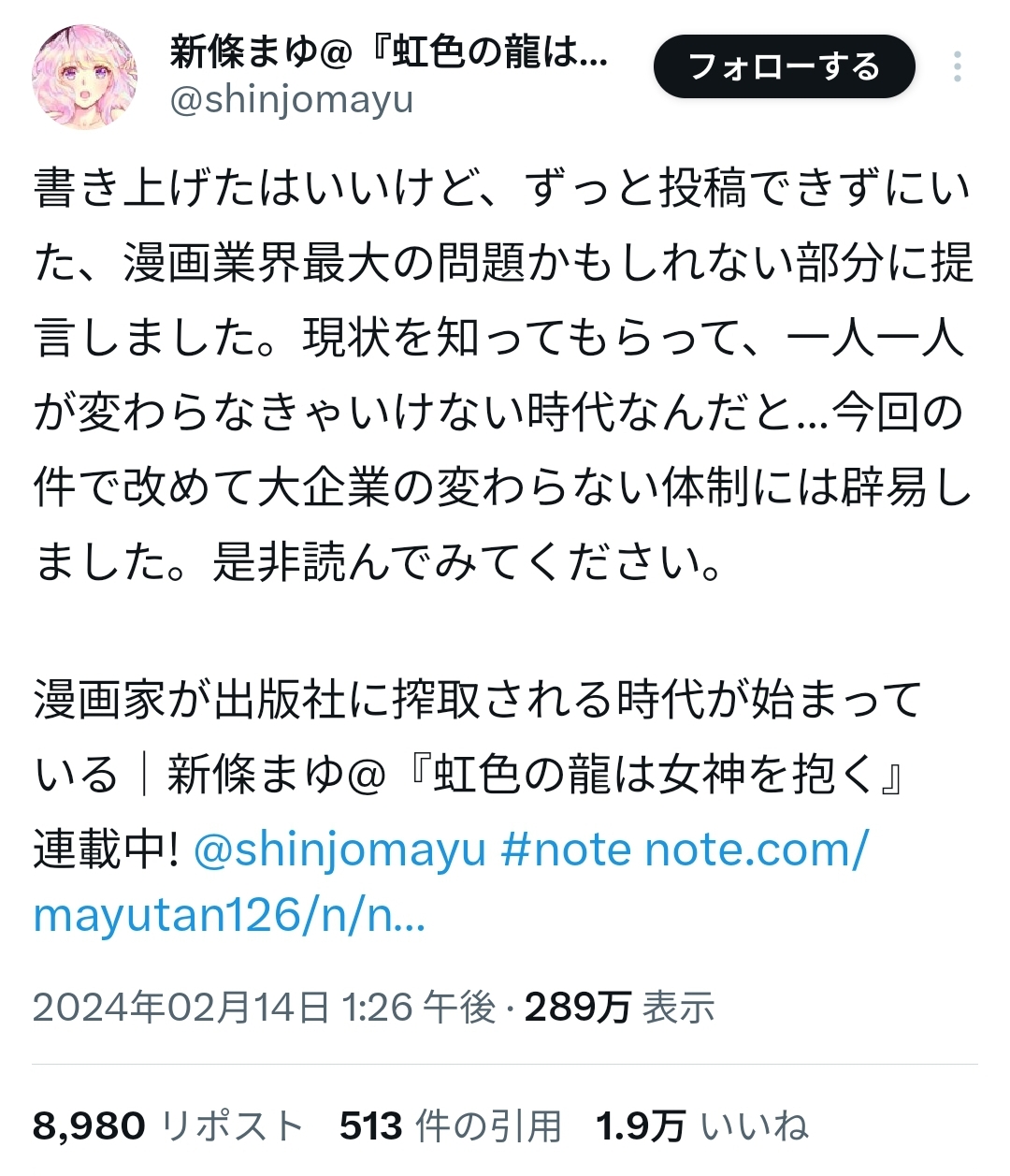Select the article title line 漫画家が出版社に搾取される
Image resolution: width=1010 pixels, height=1176 pixels.
click(x=479, y=700)
